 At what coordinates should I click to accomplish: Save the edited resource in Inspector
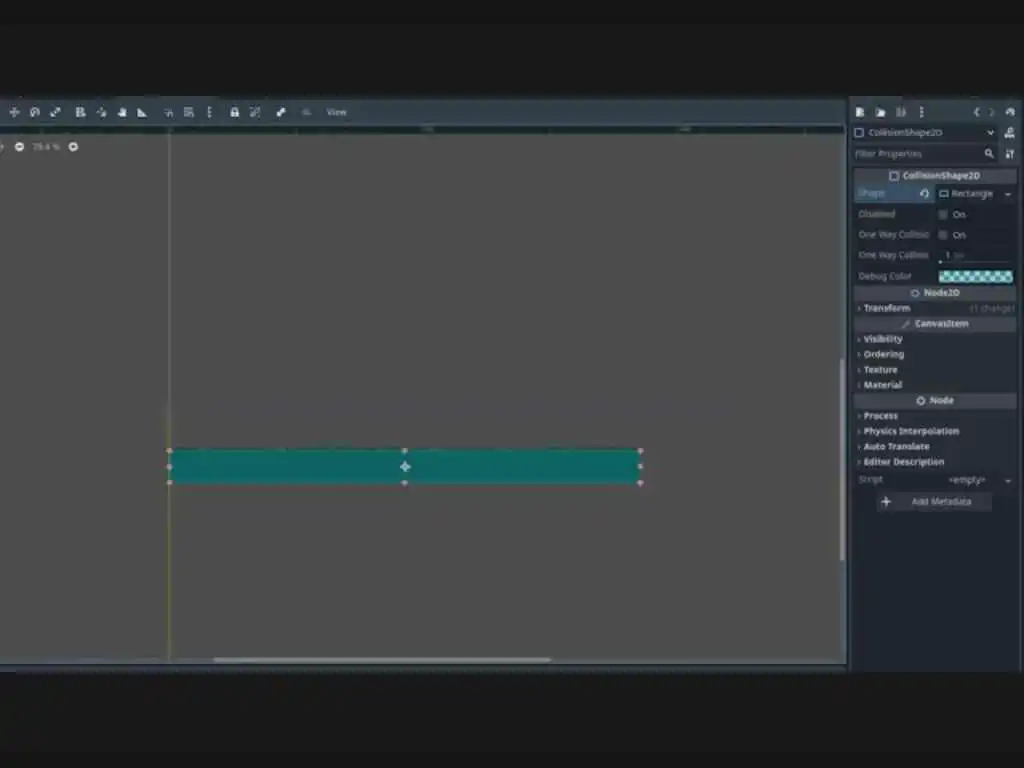(901, 112)
